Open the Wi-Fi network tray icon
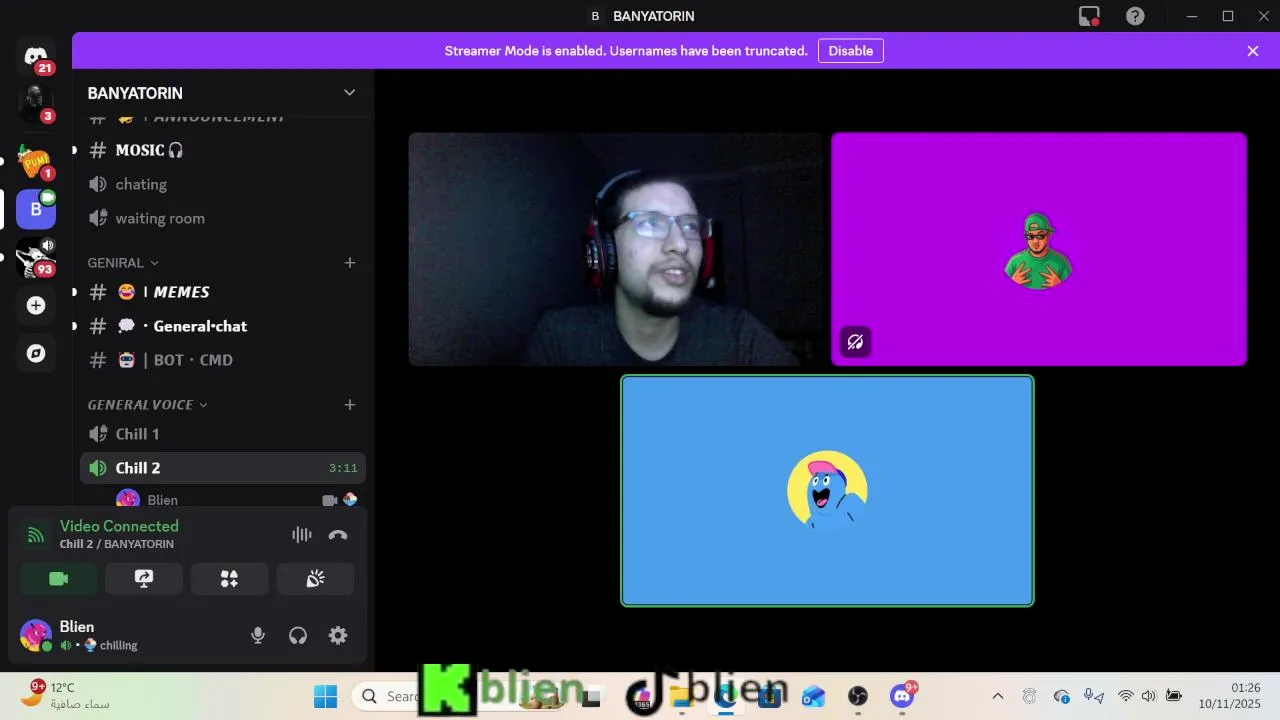 (x=1126, y=696)
